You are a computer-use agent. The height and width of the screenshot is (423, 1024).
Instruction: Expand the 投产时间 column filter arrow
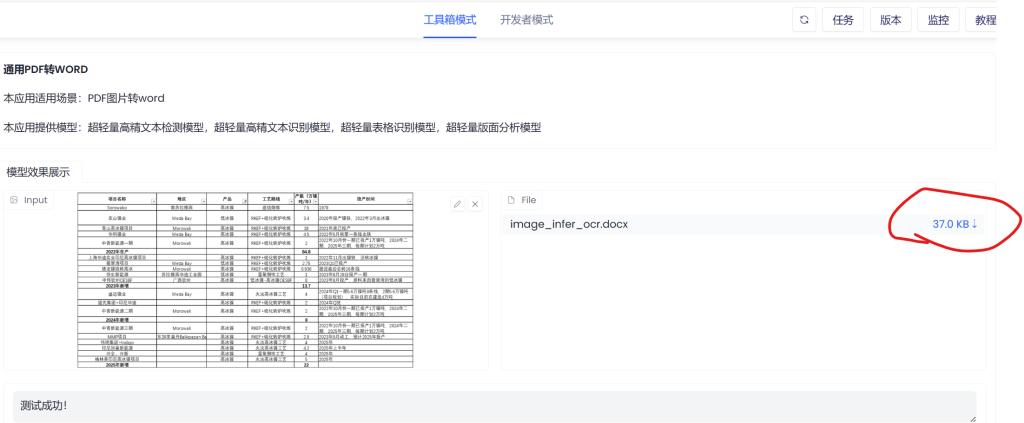point(409,201)
